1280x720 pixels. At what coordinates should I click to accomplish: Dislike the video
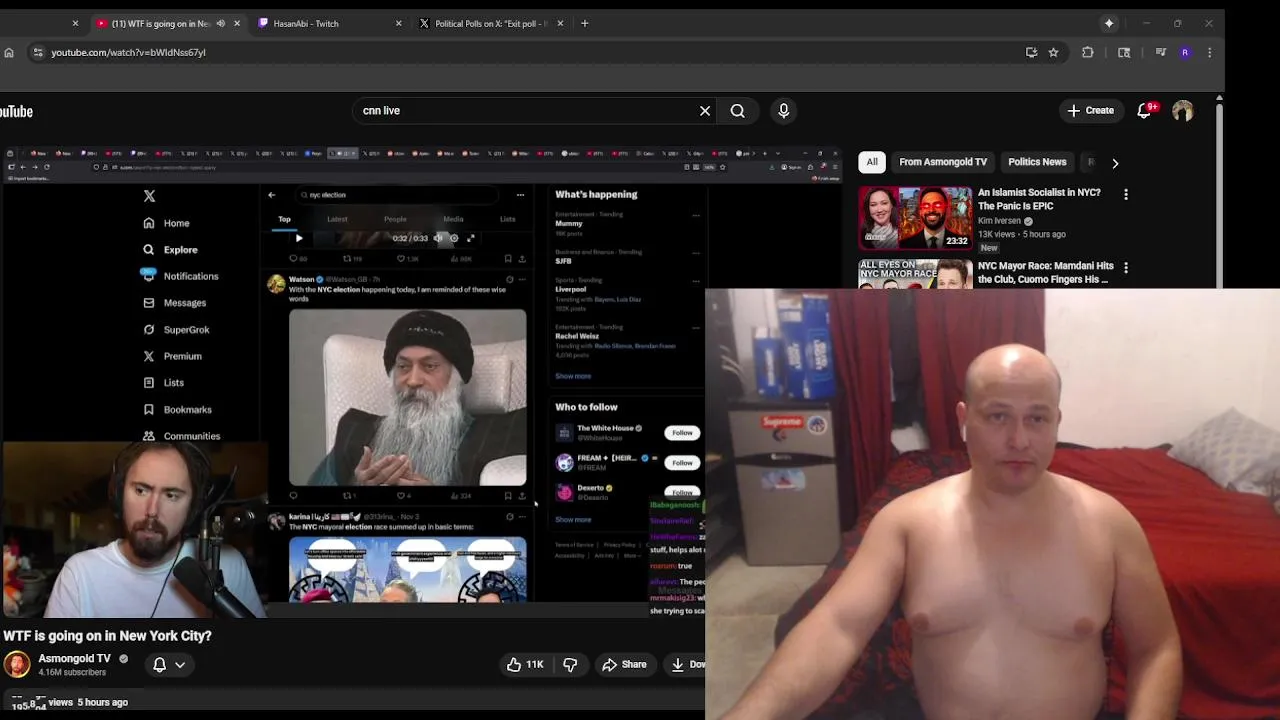(x=570, y=664)
